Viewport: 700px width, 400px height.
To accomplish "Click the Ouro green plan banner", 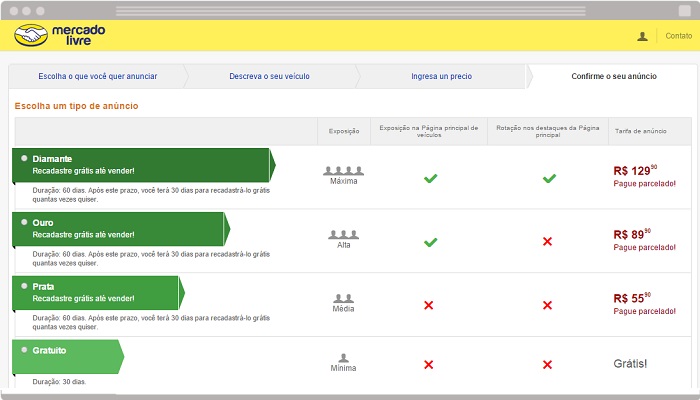I will point(121,229).
